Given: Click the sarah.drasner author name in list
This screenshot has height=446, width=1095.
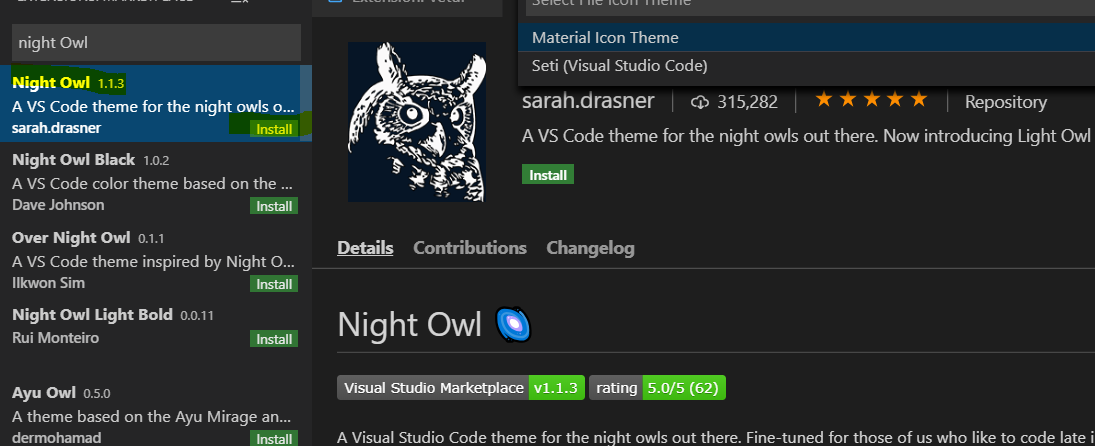Looking at the screenshot, I should coord(57,128).
